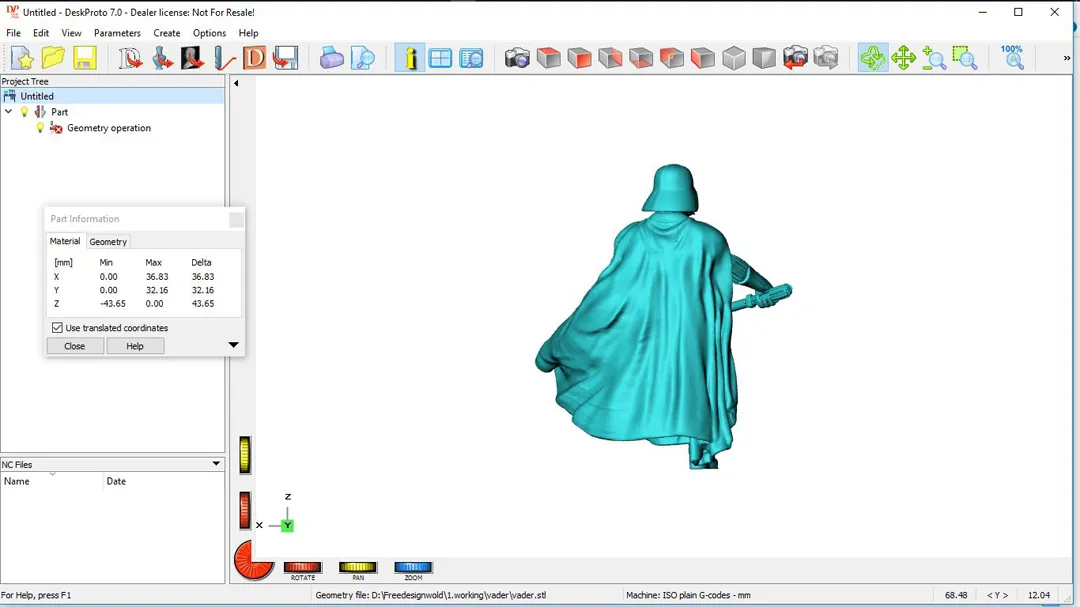The image size is (1080, 607).
Task: Open the Create menu
Action: 167,33
